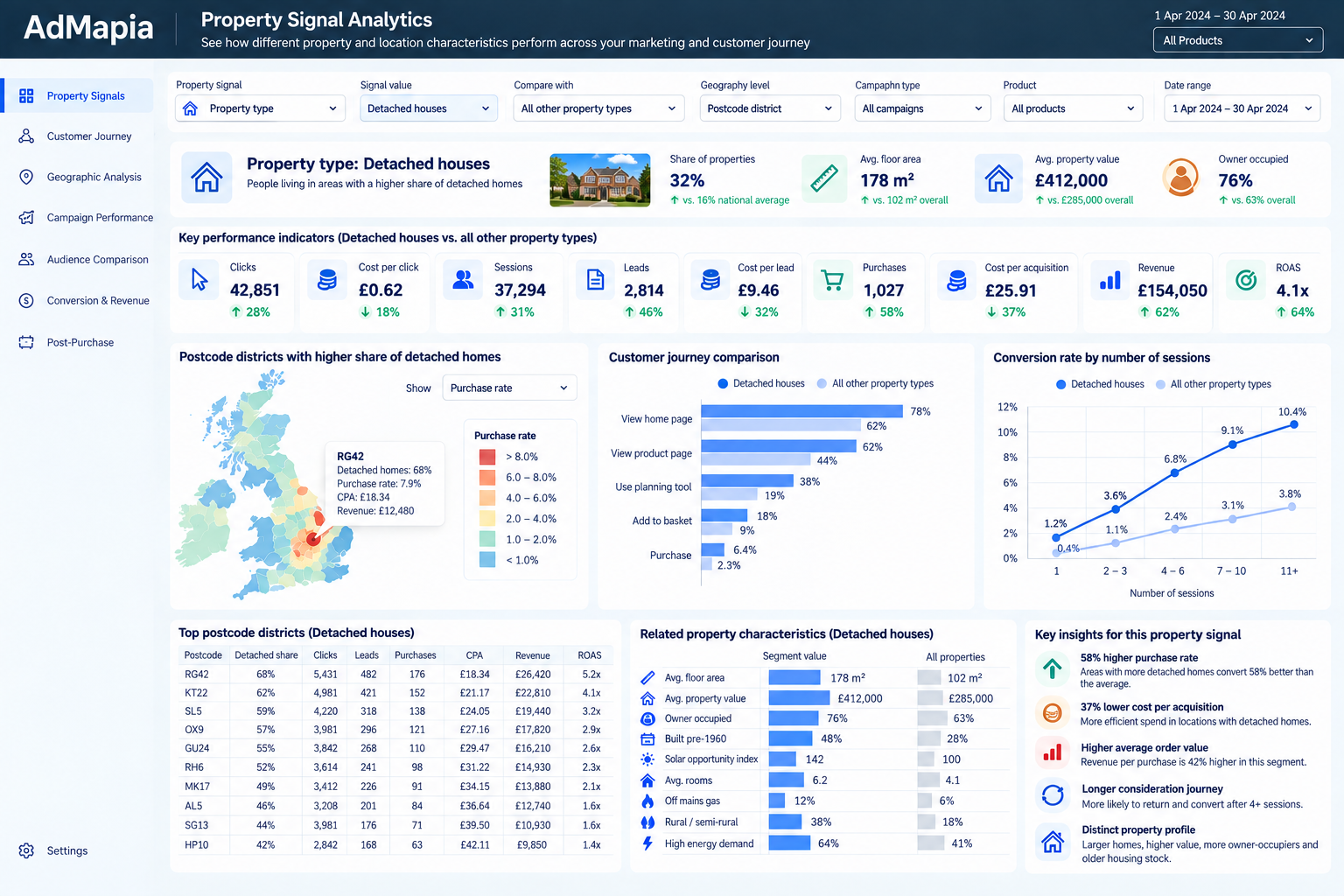Click the Conversion & Revenue coin icon
Image resolution: width=1344 pixels, height=896 pixels.
(x=26, y=300)
